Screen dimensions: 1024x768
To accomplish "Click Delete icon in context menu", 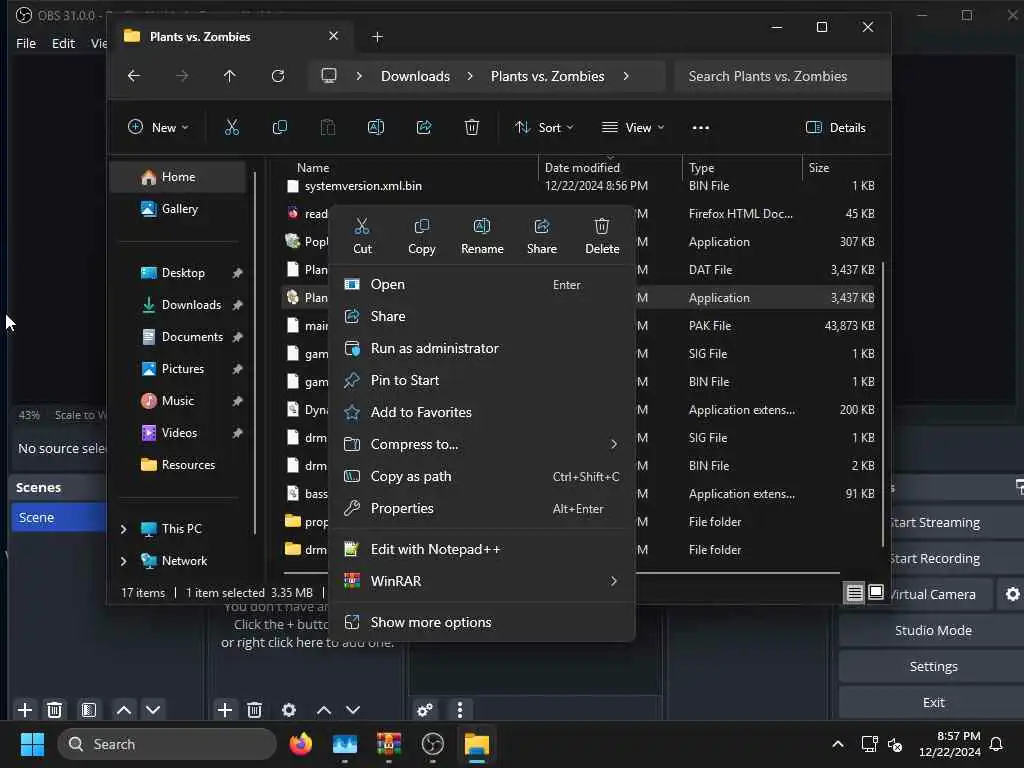I will click(602, 236).
